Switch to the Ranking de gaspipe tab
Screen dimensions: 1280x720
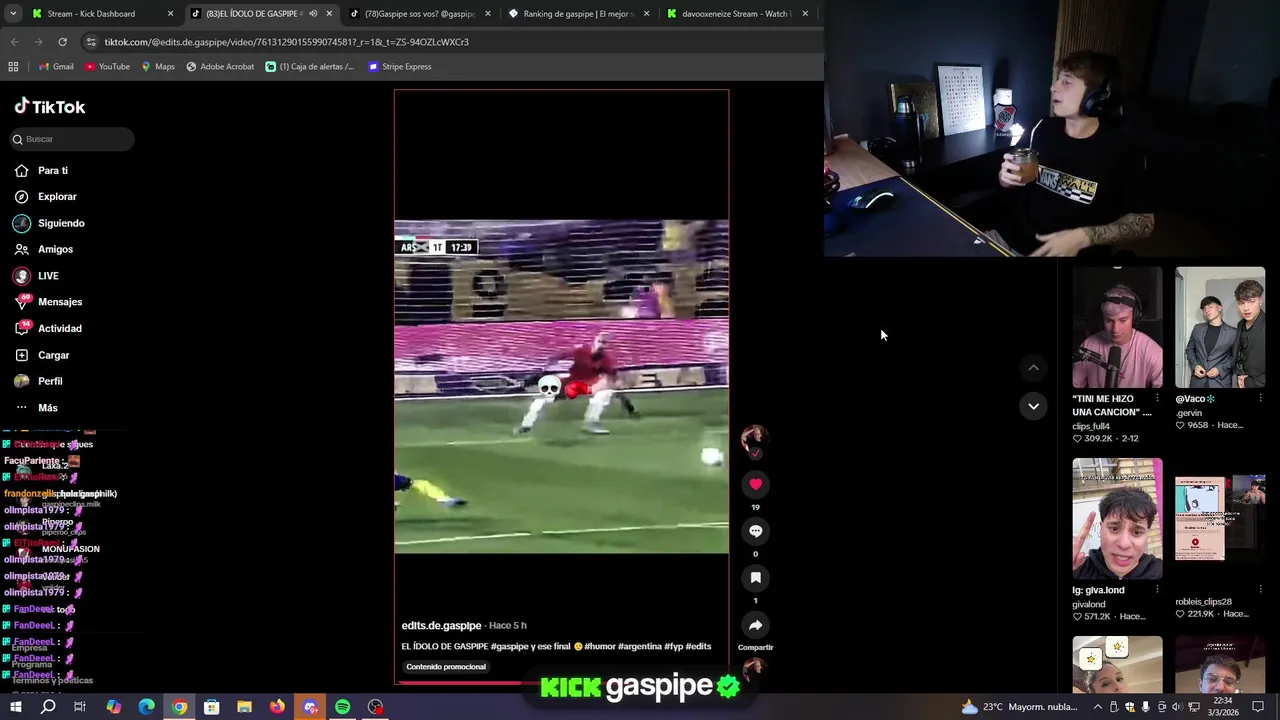click(x=579, y=14)
